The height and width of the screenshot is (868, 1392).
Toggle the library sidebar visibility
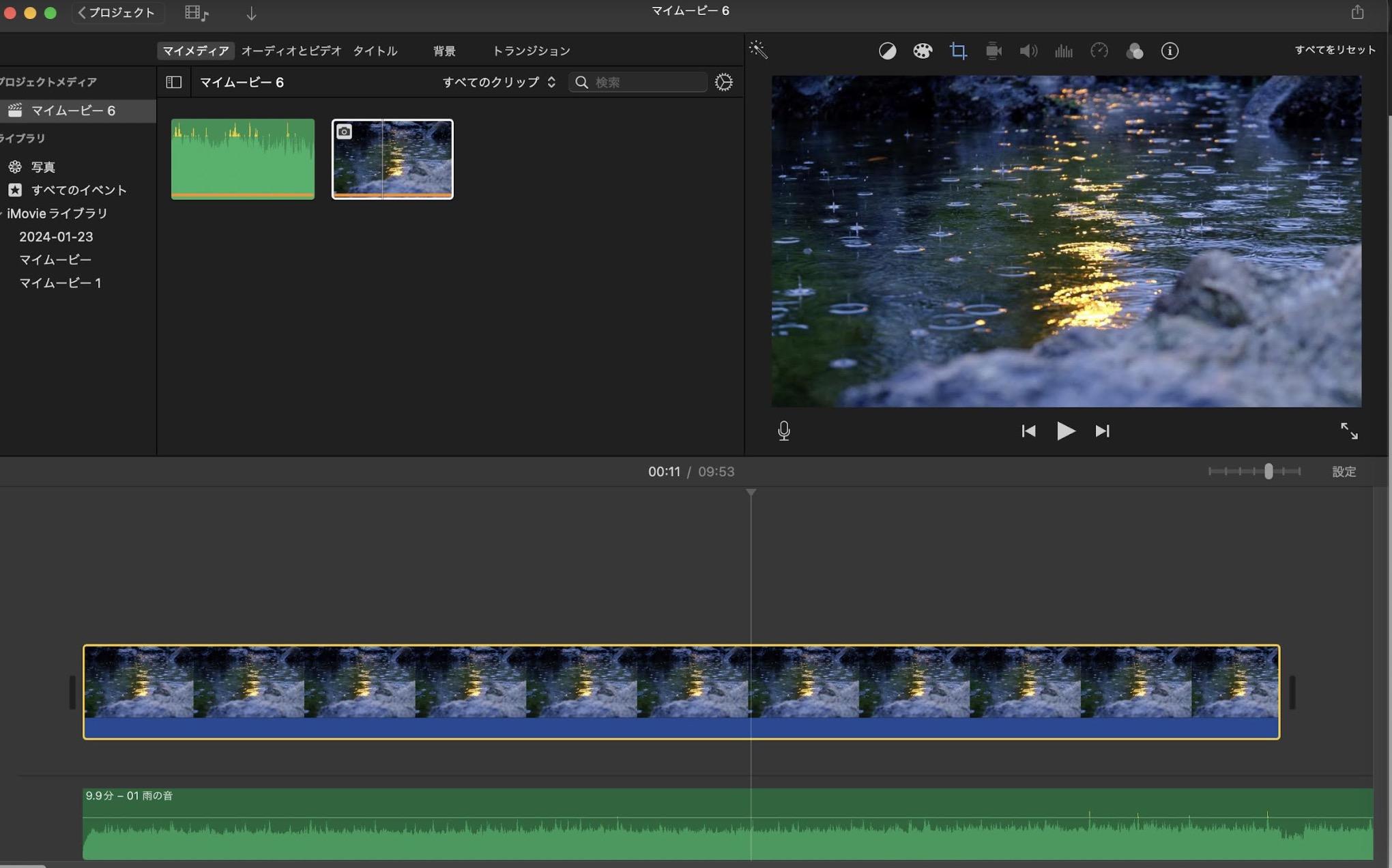pyautogui.click(x=173, y=82)
